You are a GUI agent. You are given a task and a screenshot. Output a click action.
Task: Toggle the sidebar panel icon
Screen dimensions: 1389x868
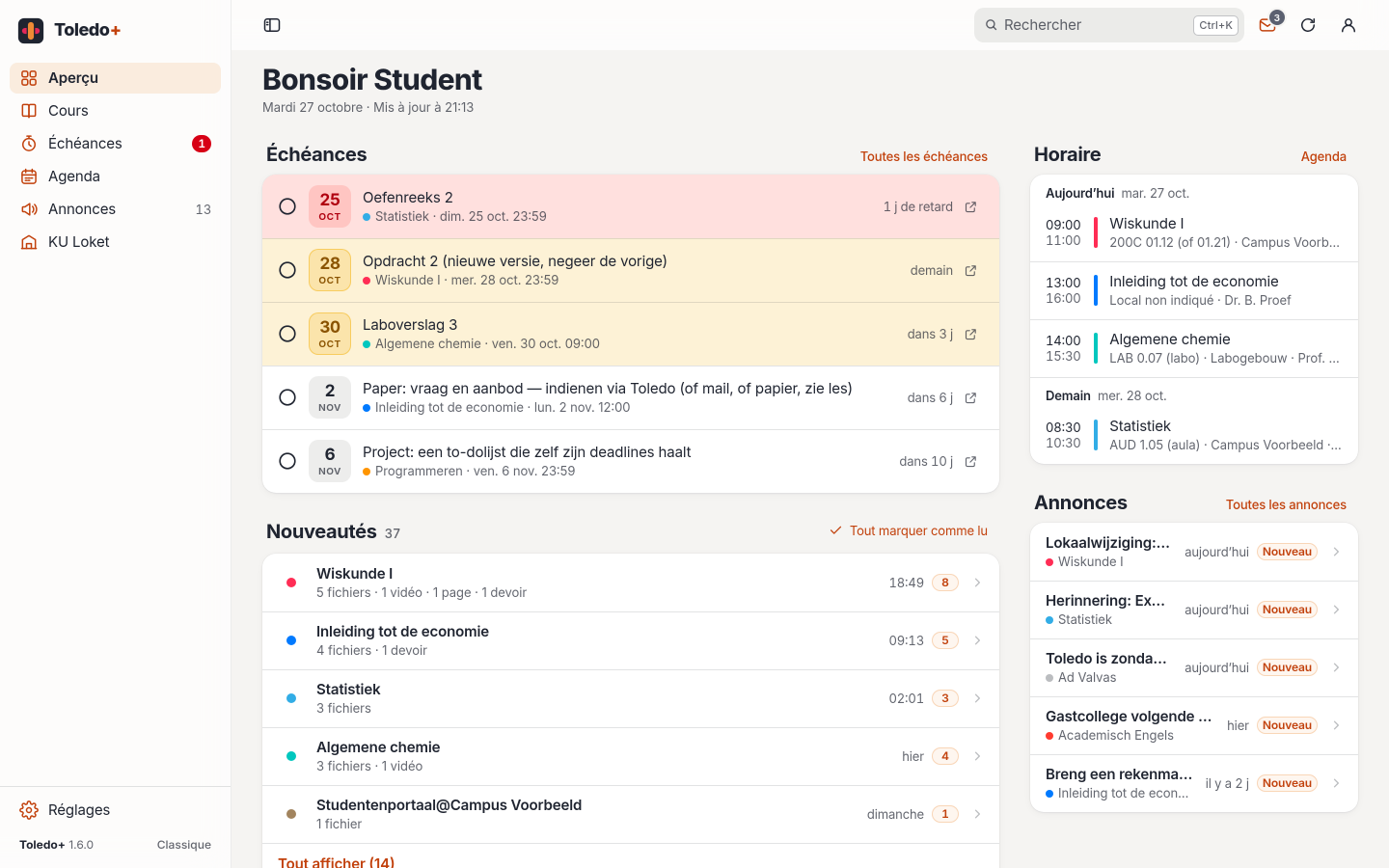point(272,25)
